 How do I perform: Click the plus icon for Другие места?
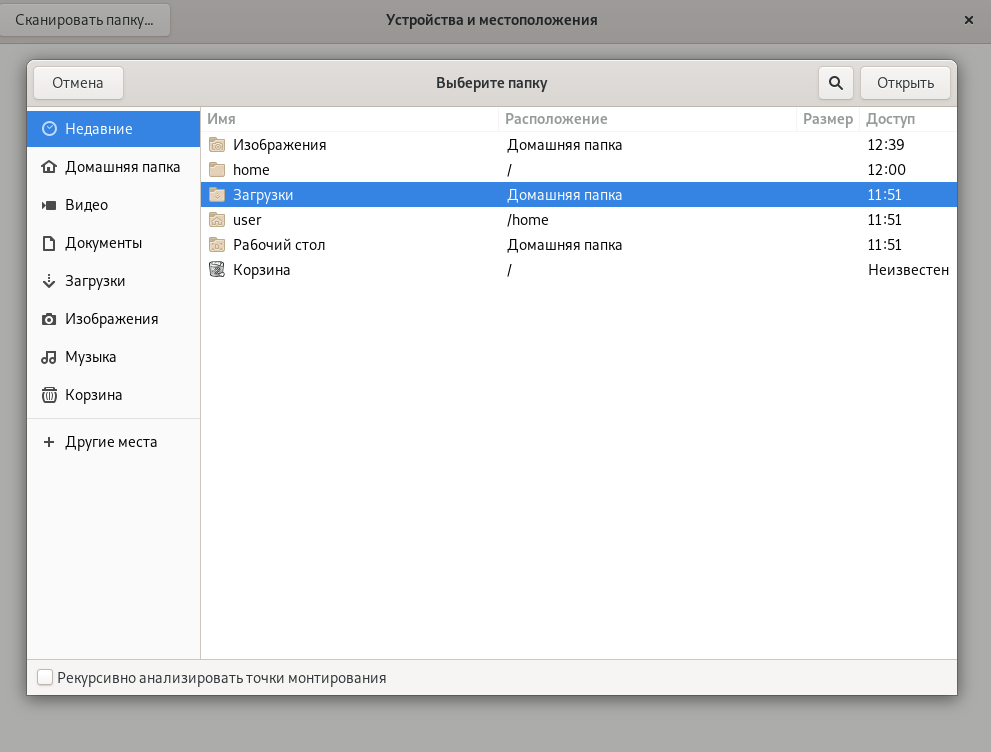[49, 442]
